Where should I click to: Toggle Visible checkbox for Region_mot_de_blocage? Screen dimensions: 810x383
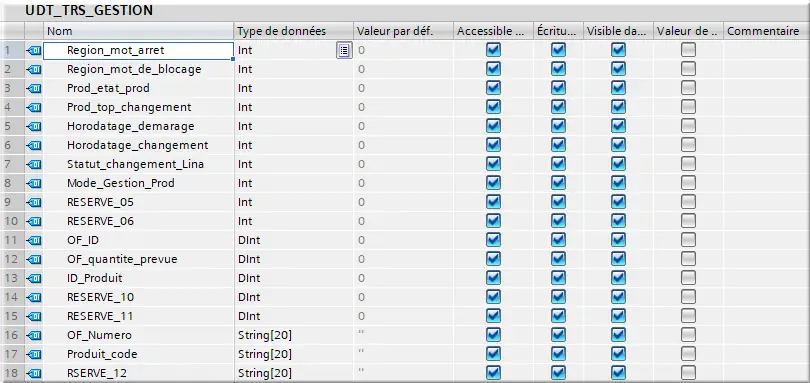[618, 69]
